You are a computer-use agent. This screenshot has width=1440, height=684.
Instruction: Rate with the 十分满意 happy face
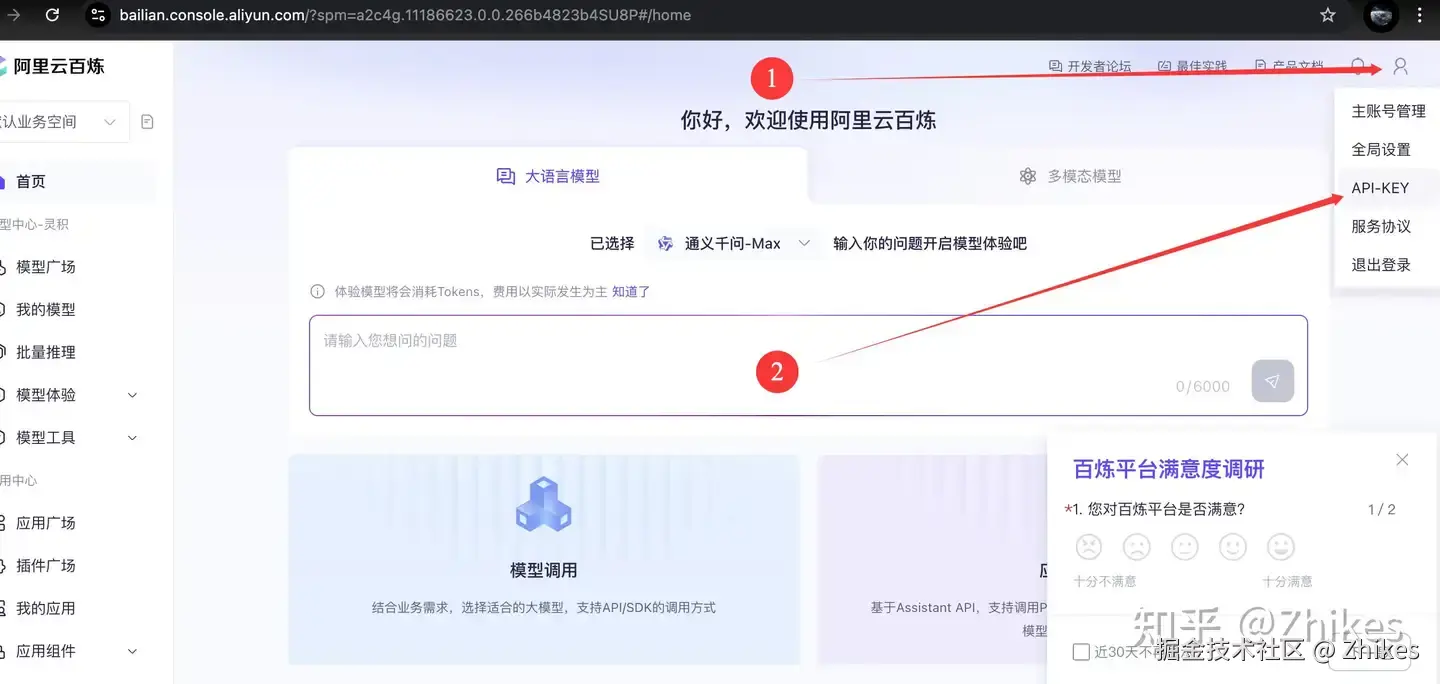pos(1281,546)
